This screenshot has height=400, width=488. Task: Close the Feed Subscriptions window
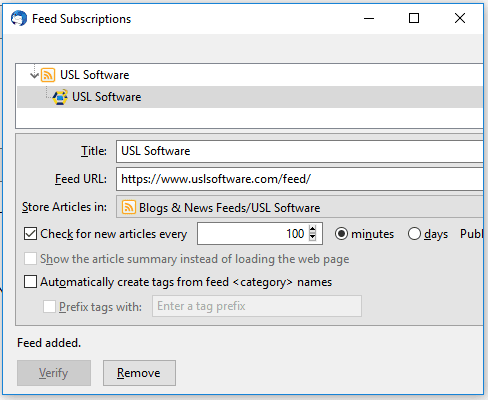pyautogui.click(x=460, y=18)
